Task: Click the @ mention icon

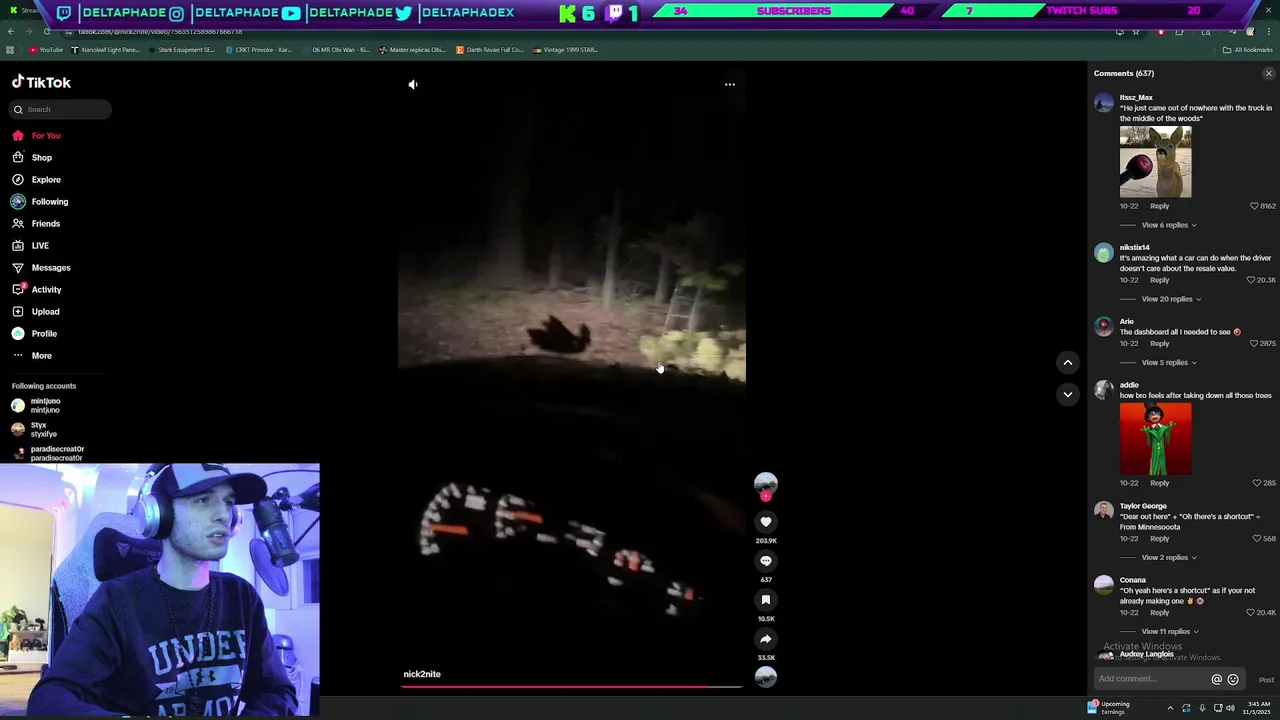Action: pos(1217,679)
